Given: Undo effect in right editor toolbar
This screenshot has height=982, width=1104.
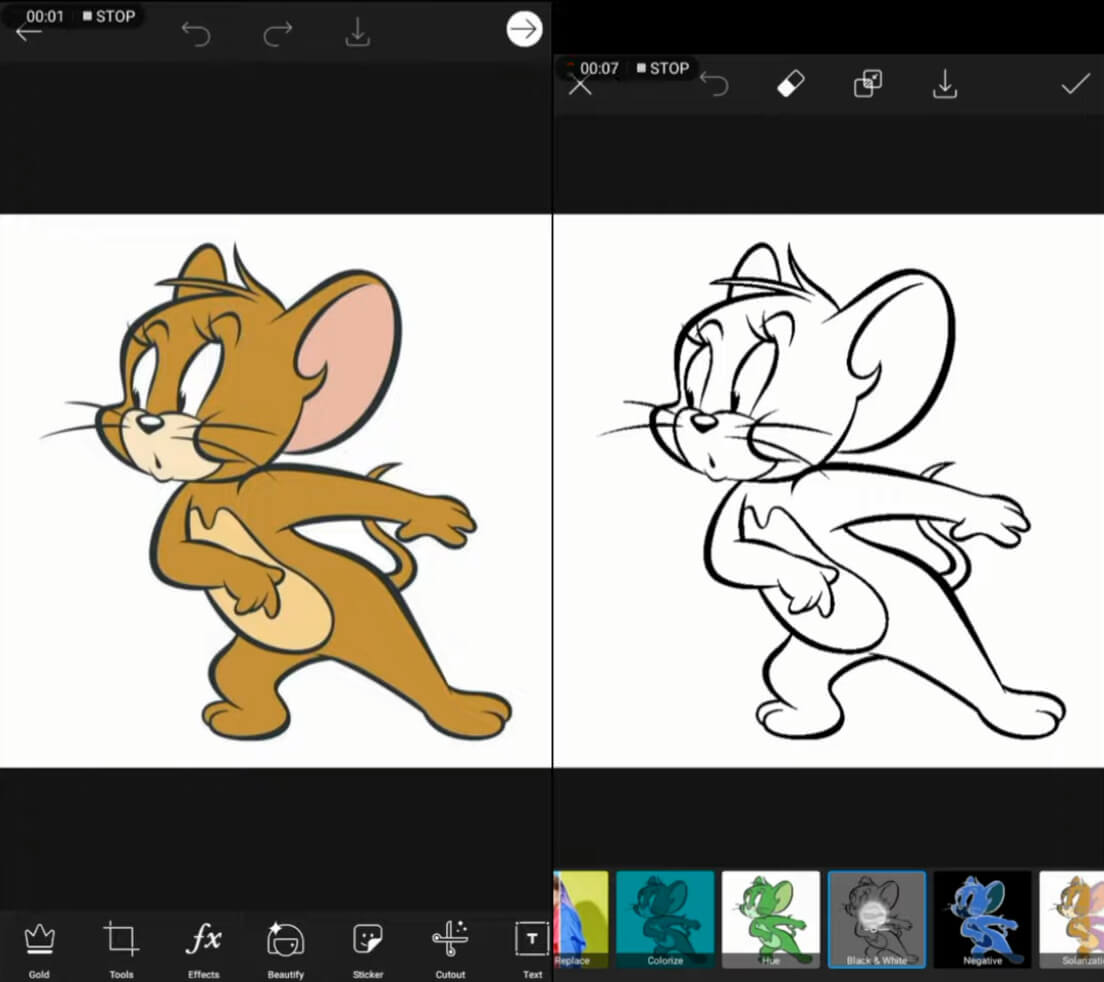Looking at the screenshot, I should click(715, 84).
